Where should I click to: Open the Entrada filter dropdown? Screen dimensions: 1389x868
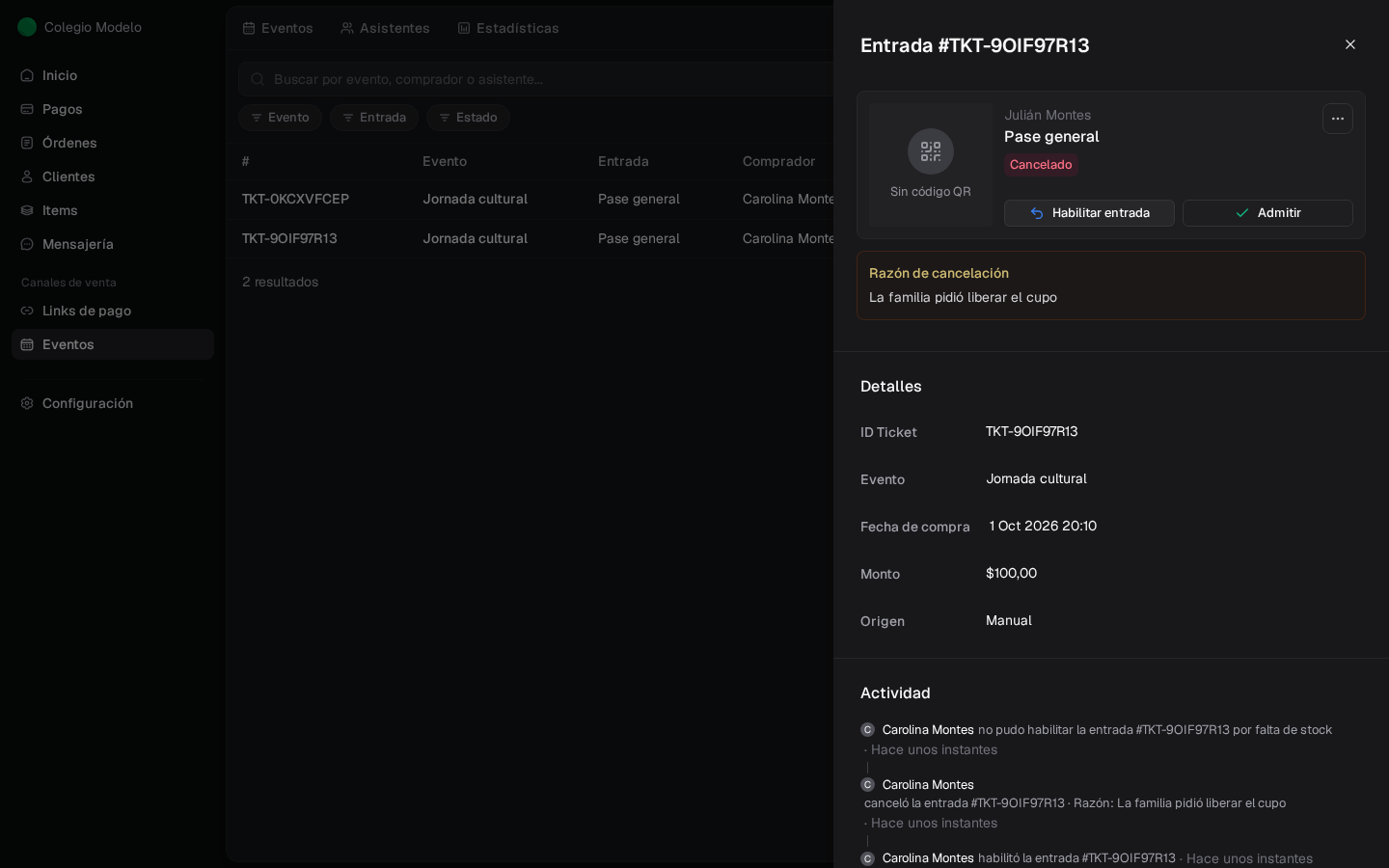[x=374, y=118]
